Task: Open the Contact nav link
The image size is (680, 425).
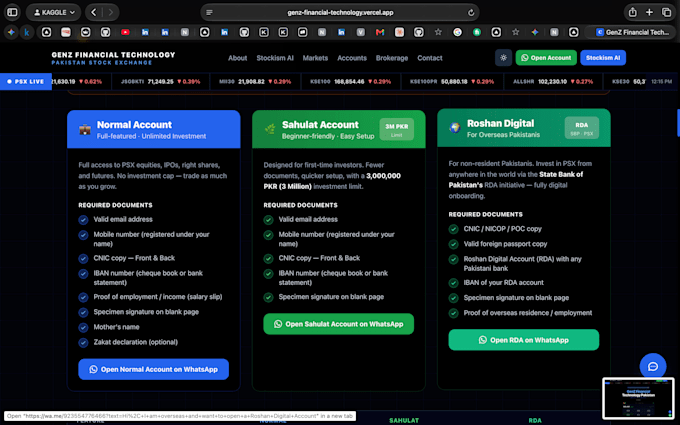Action: [430, 58]
